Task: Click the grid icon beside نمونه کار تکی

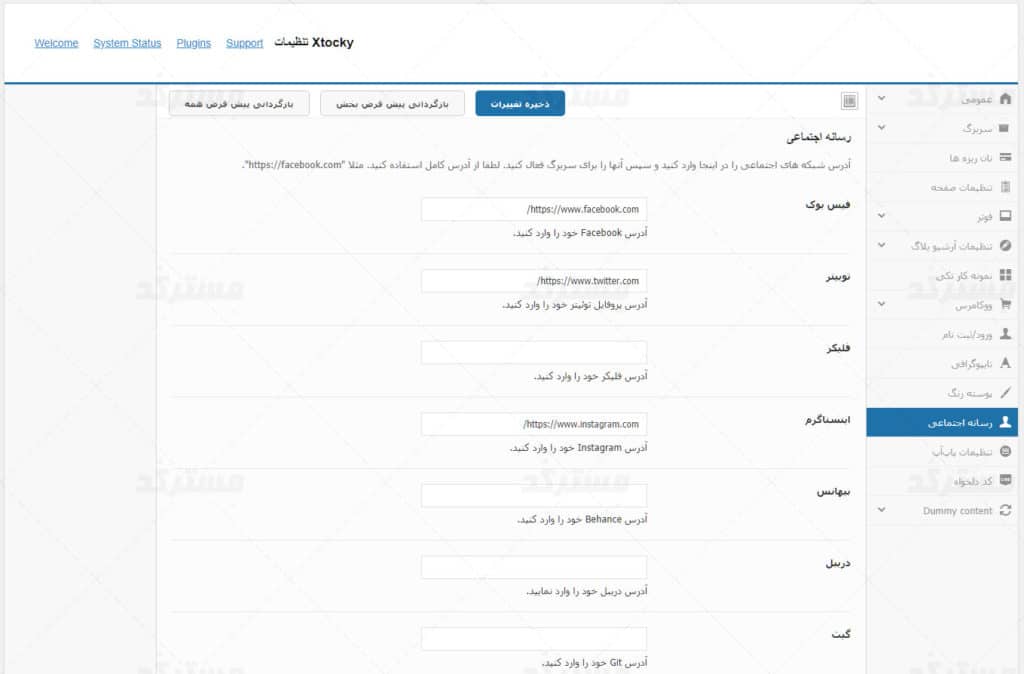Action: (1005, 275)
